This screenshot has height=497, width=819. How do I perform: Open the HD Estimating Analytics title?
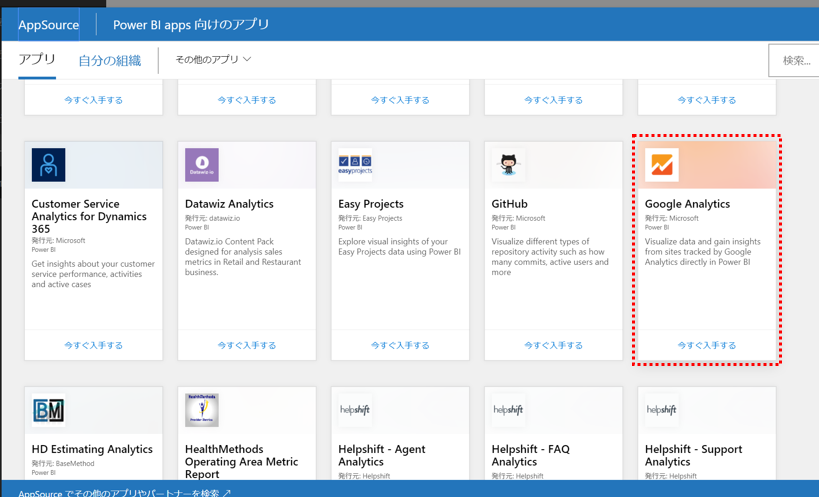click(x=92, y=449)
